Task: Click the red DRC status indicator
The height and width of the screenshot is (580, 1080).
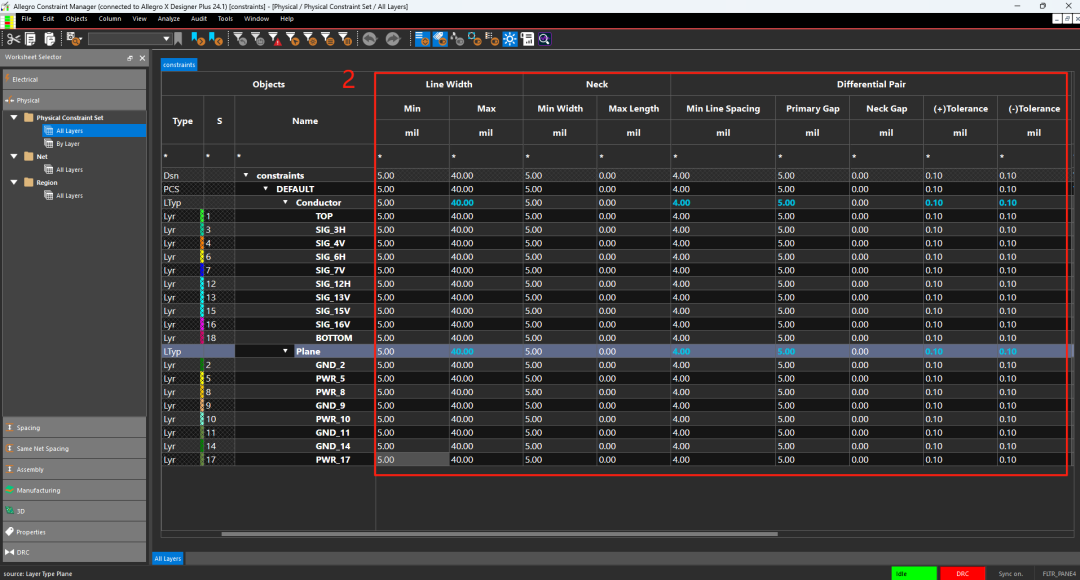Action: click(962, 573)
